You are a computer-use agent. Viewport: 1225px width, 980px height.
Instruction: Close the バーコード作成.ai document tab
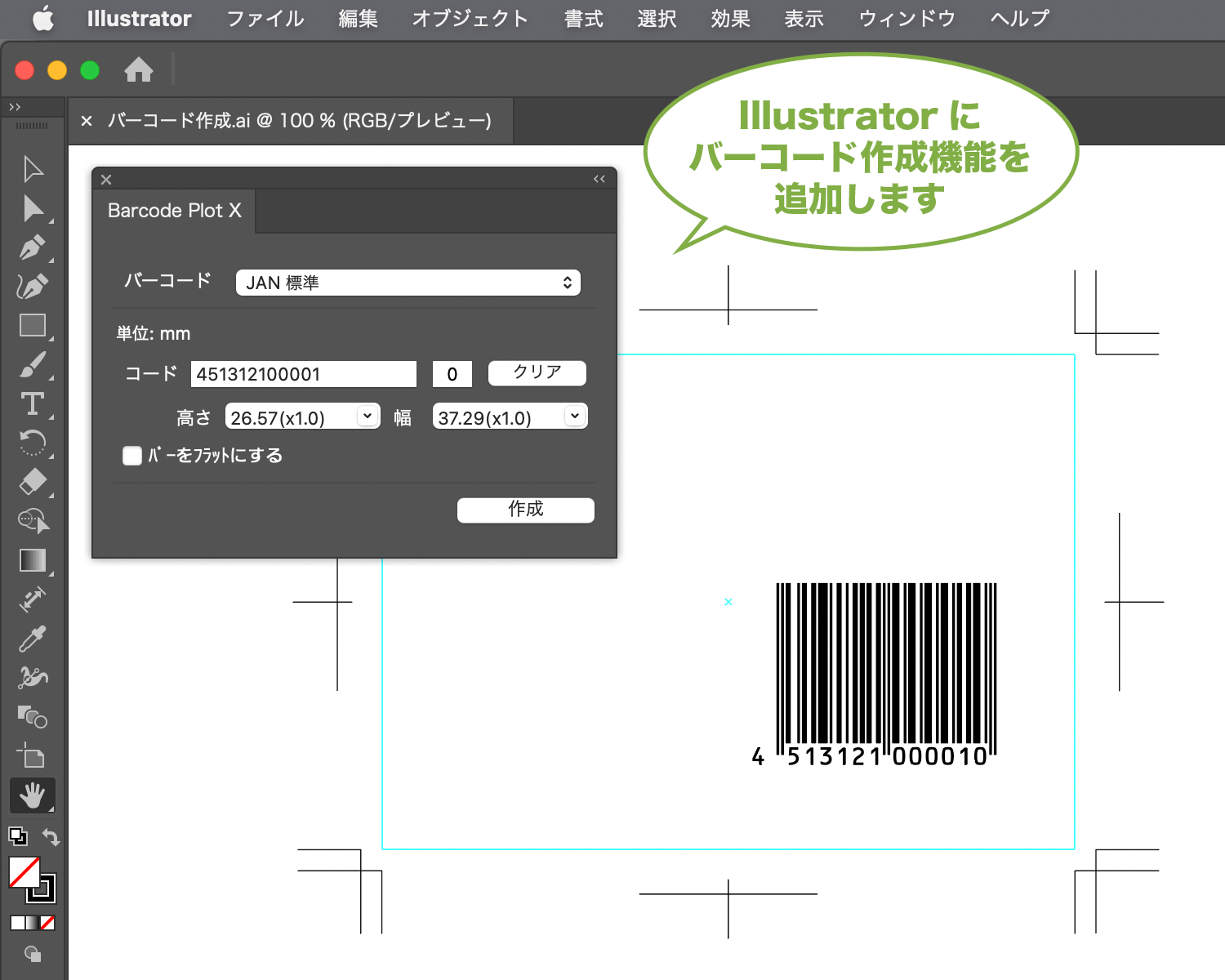click(87, 121)
